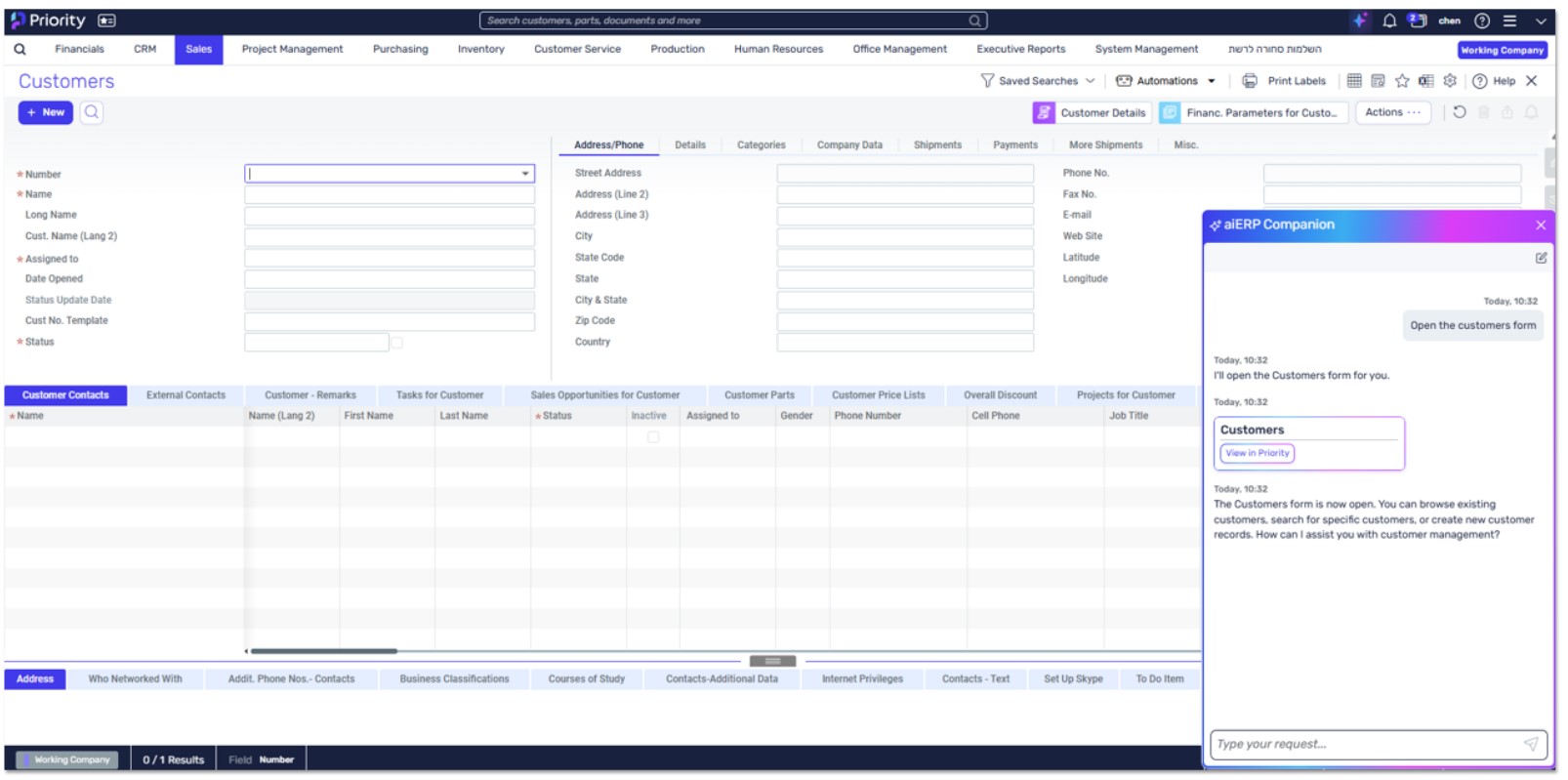Click the Excel export icon
Image resolution: width=1568 pixels, height=780 pixels.
[1426, 81]
